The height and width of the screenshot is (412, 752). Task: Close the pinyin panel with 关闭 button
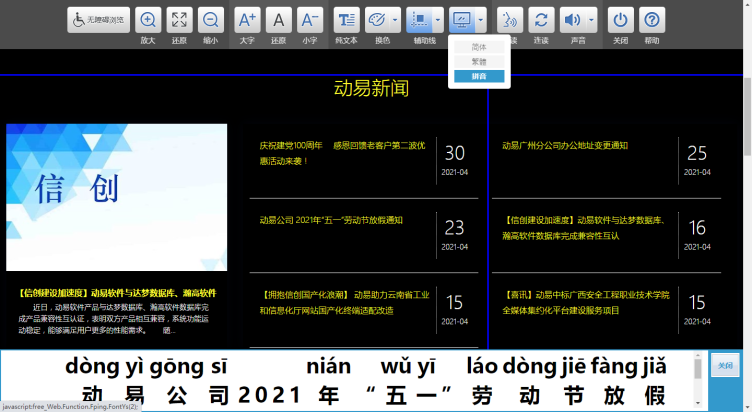(725, 366)
